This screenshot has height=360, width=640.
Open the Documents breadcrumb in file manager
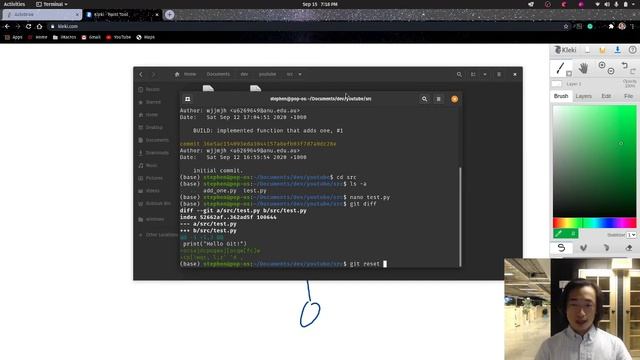click(218, 74)
